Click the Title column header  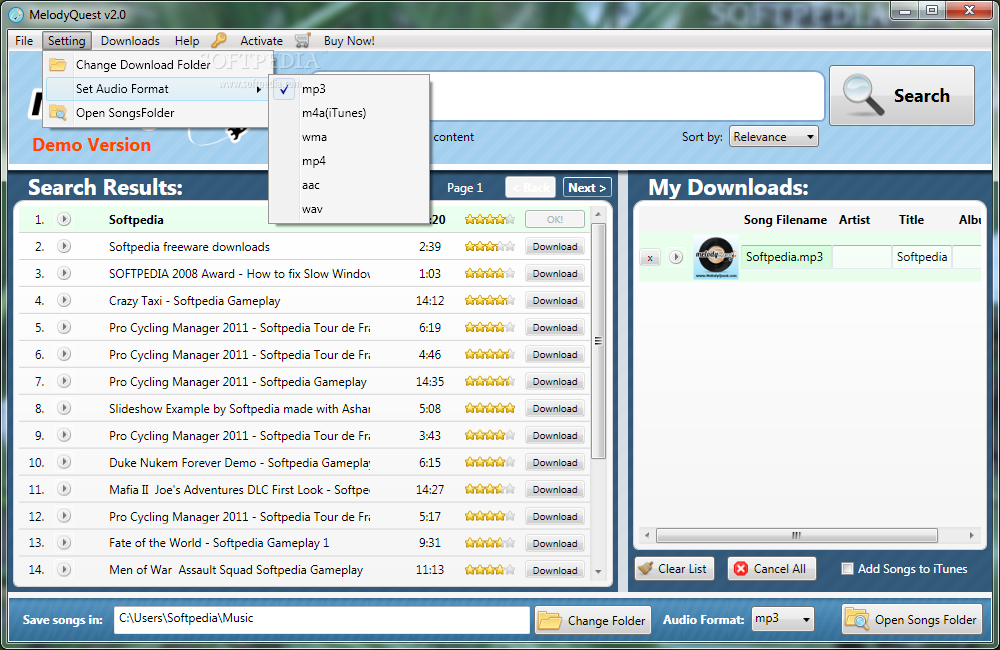pos(911,219)
